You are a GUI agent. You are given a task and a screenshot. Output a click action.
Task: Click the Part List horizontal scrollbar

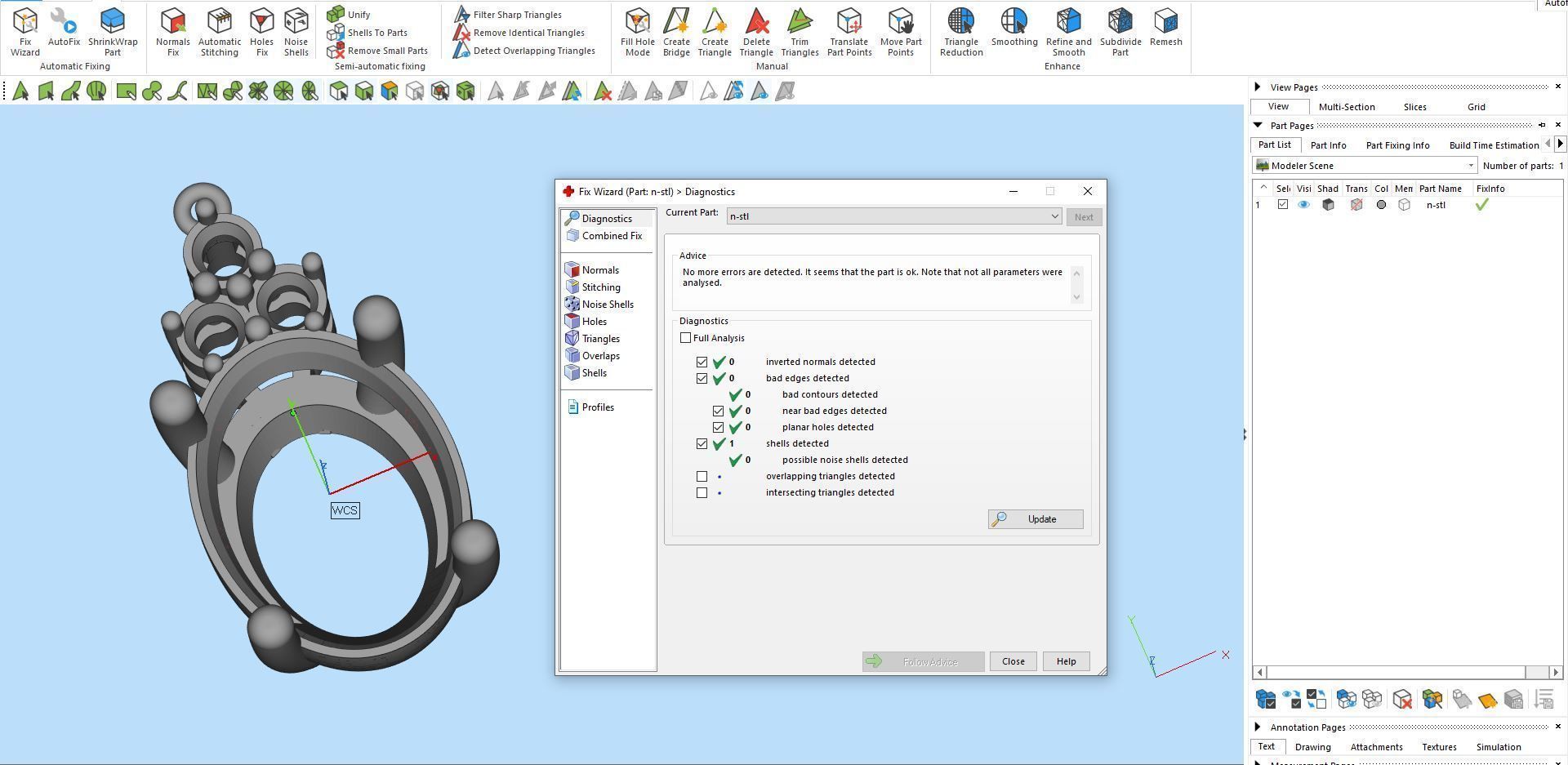[x=1407, y=672]
